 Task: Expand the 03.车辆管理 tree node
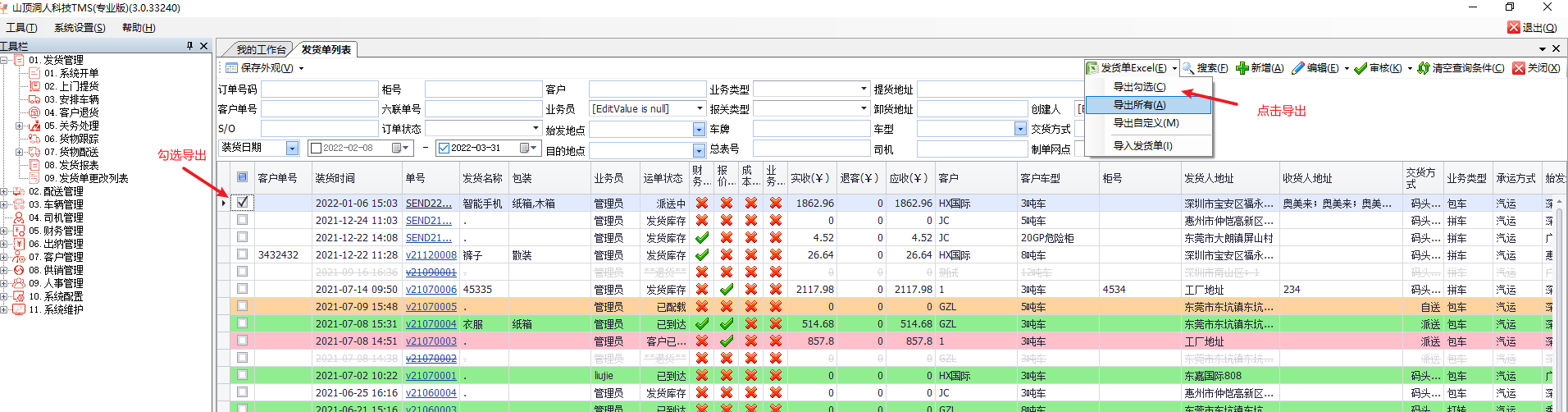[x=5, y=204]
